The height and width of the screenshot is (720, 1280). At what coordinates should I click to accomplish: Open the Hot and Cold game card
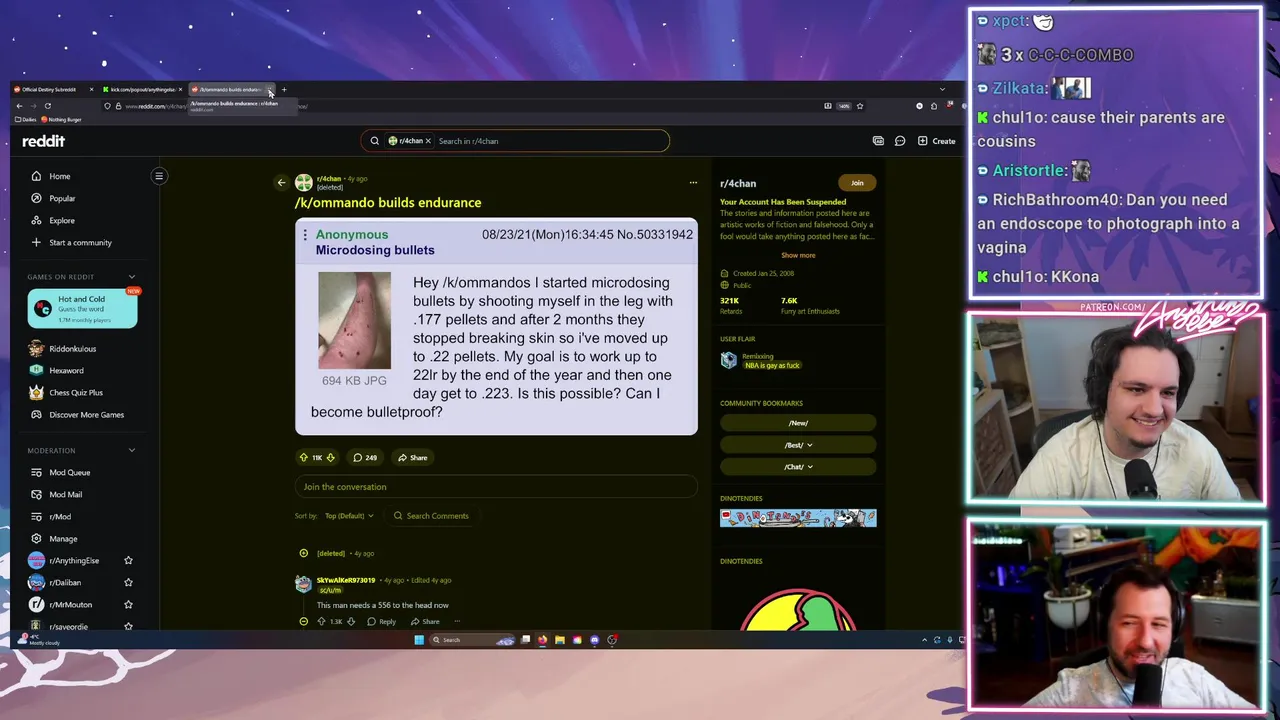tap(82, 308)
